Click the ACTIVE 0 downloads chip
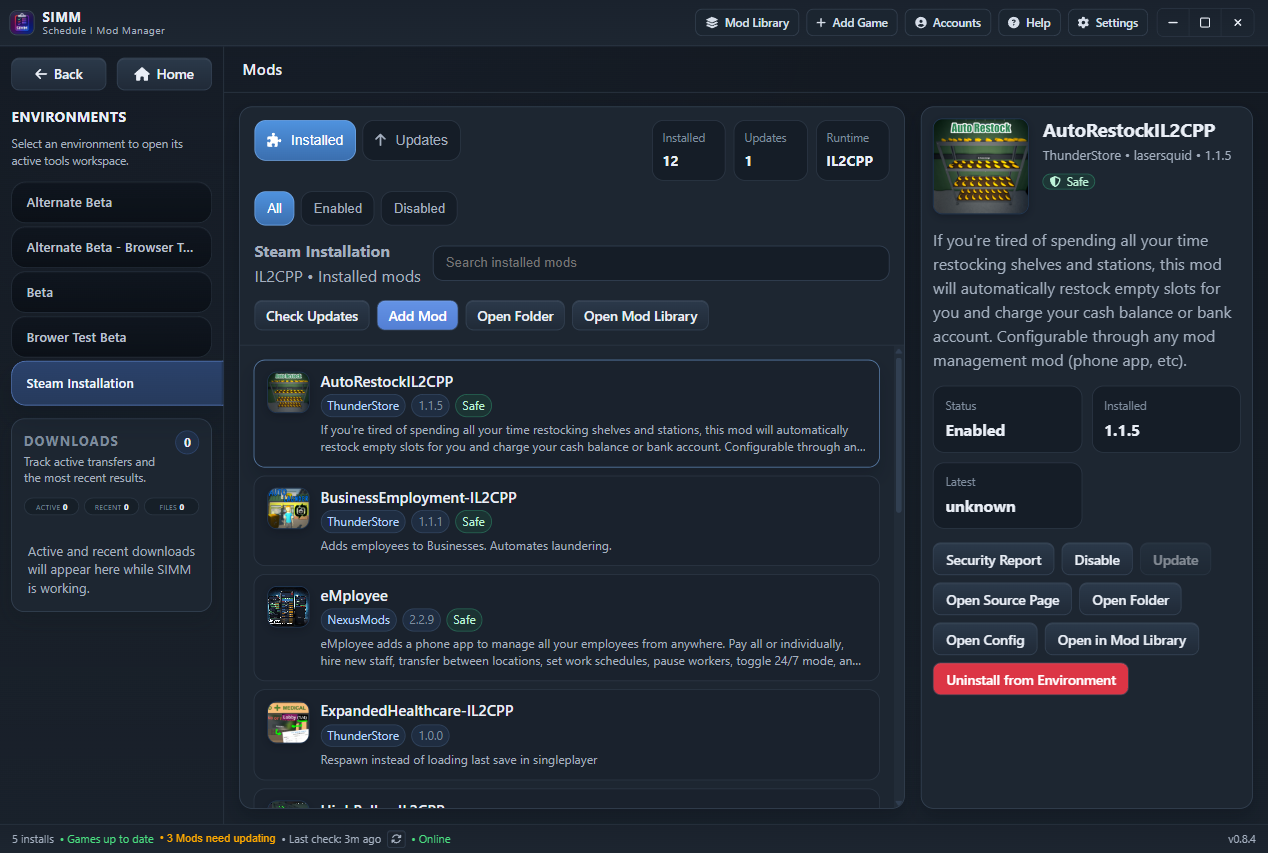The height and width of the screenshot is (853, 1268). (x=53, y=507)
